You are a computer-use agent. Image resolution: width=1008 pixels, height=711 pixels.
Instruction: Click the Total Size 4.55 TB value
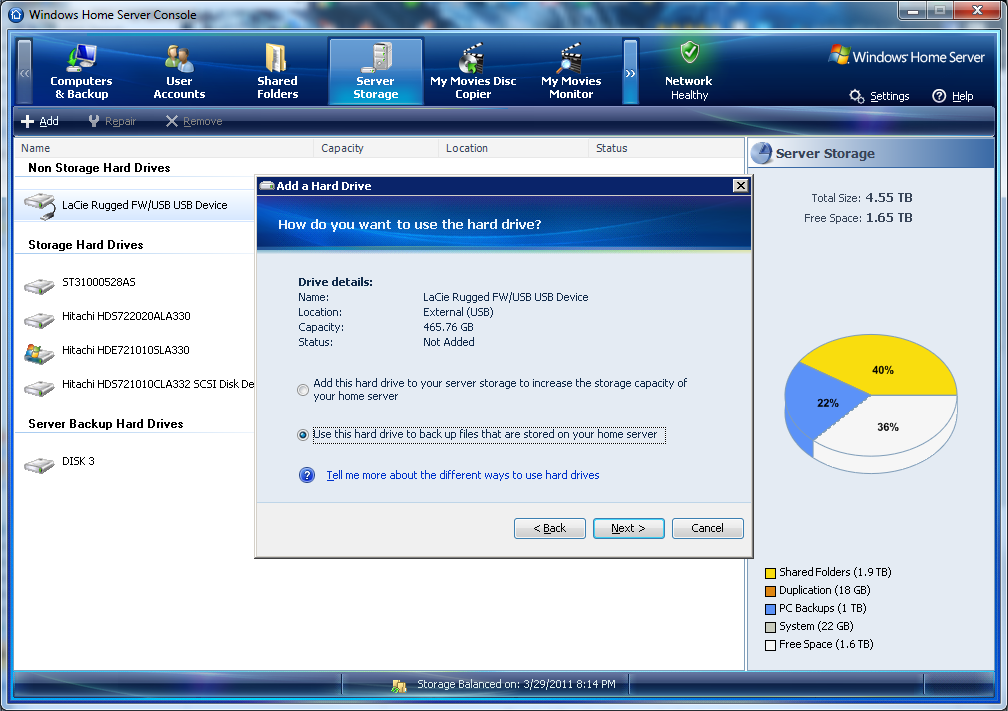(x=888, y=197)
